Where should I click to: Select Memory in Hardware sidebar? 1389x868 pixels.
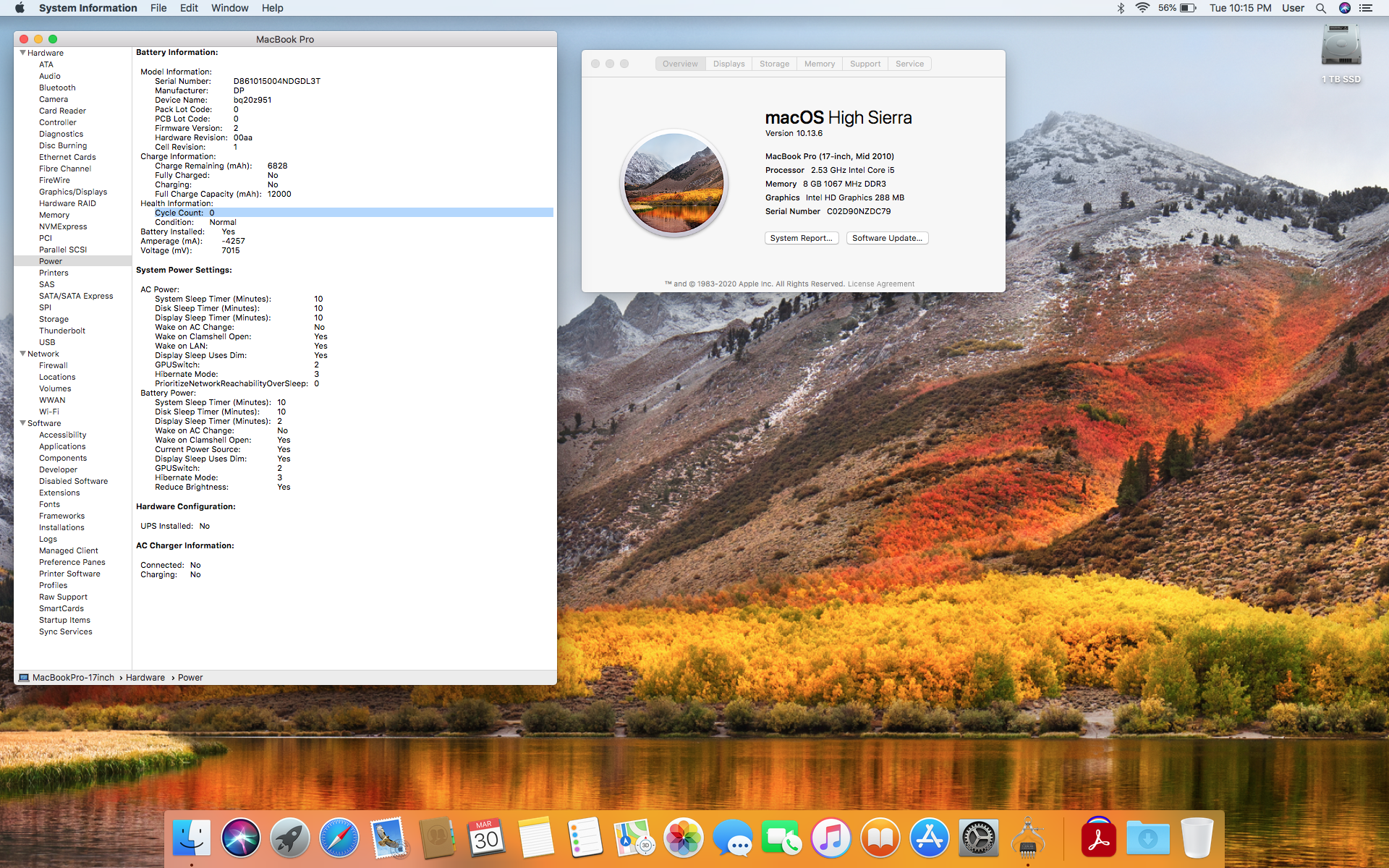coord(54,215)
